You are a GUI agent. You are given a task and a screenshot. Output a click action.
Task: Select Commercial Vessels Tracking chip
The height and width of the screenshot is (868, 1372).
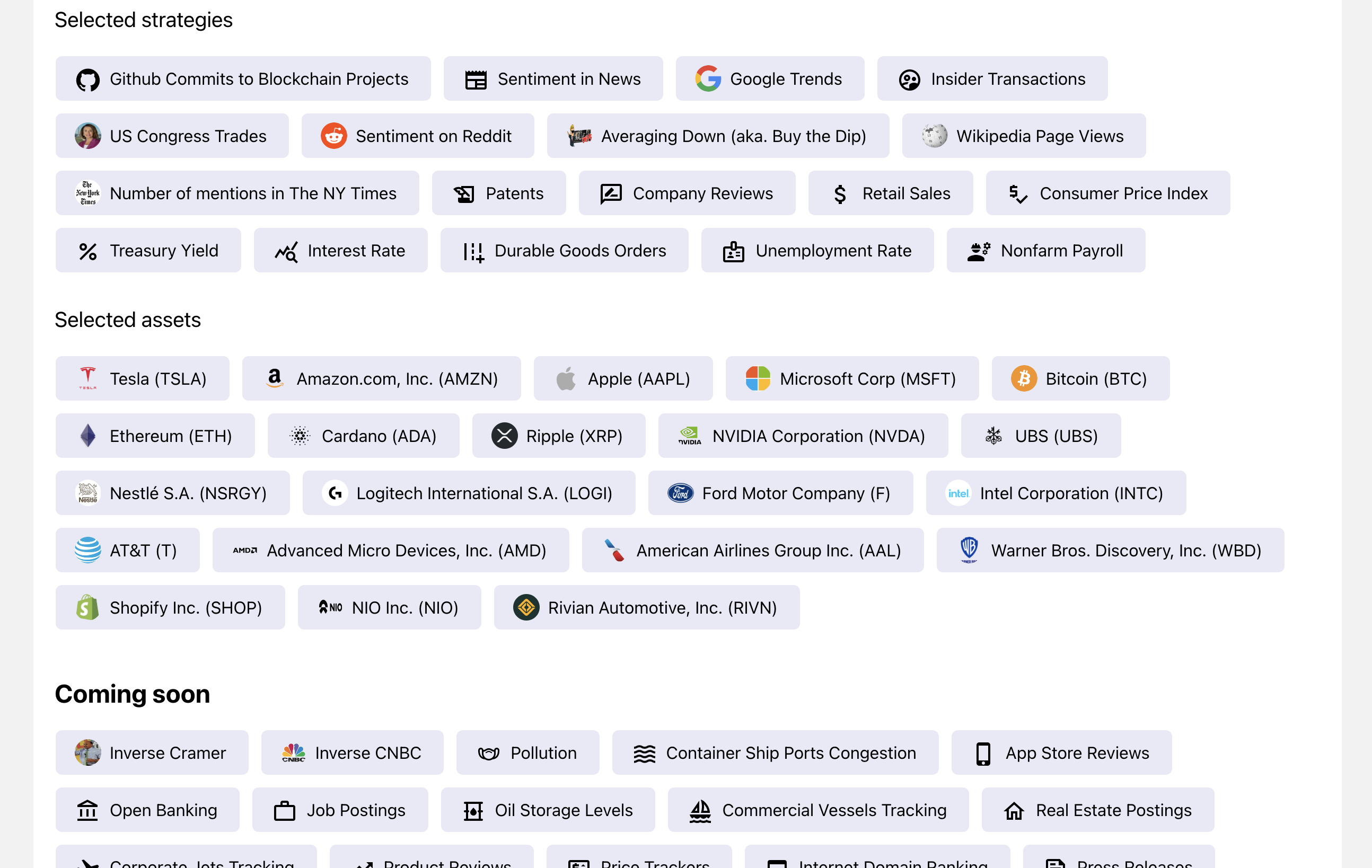pos(818,810)
